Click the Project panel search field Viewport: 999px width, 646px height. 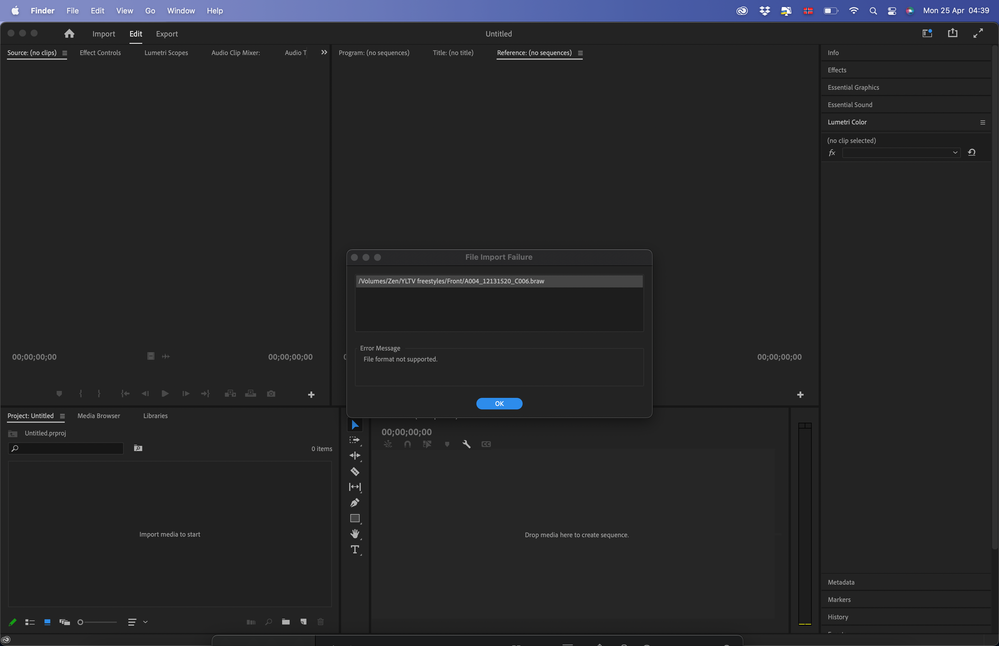pos(66,449)
